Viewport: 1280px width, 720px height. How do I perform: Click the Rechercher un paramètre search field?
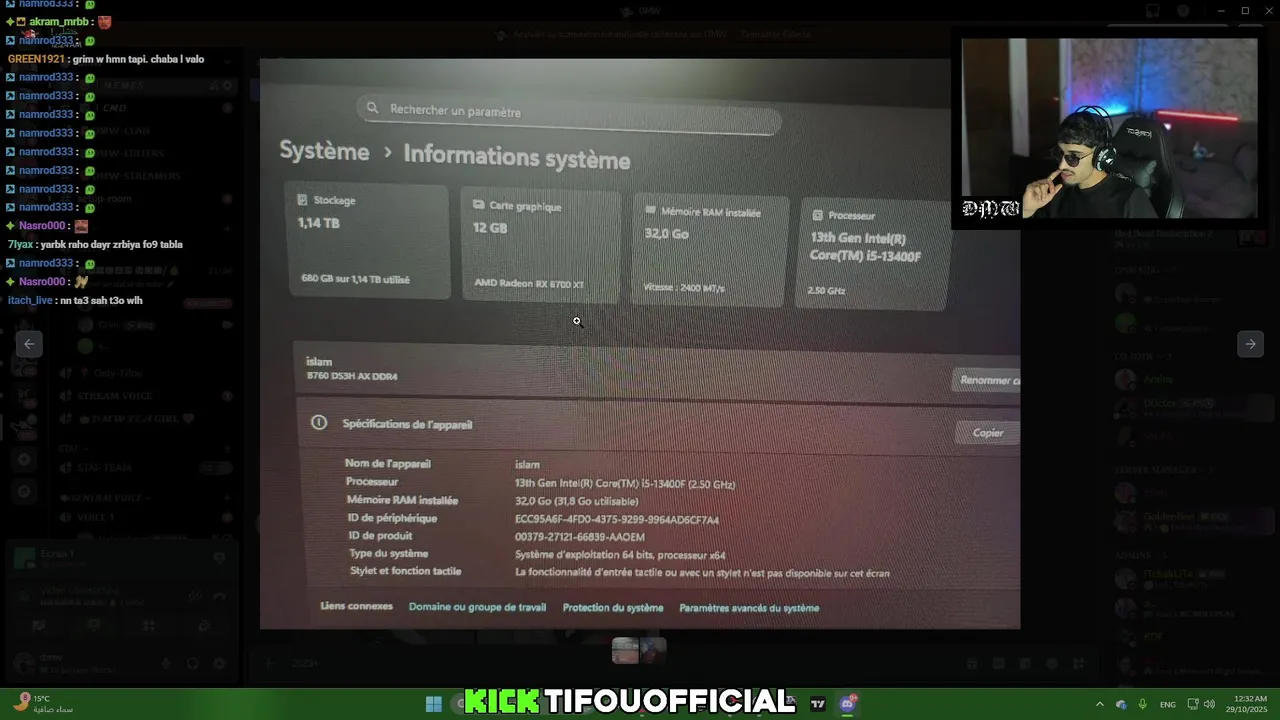pos(569,114)
